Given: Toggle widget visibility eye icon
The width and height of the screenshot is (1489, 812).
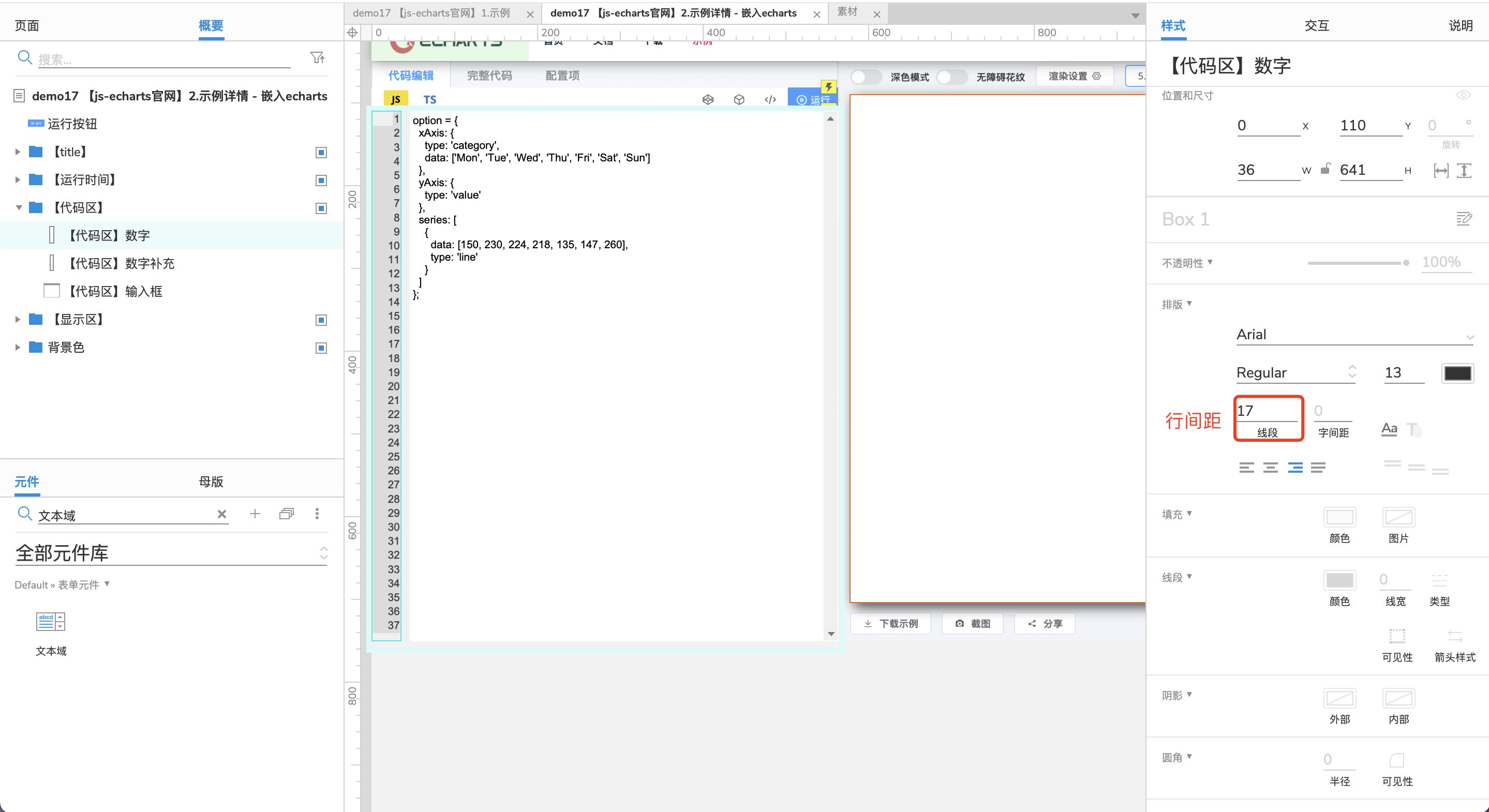Looking at the screenshot, I should pos(1463,95).
